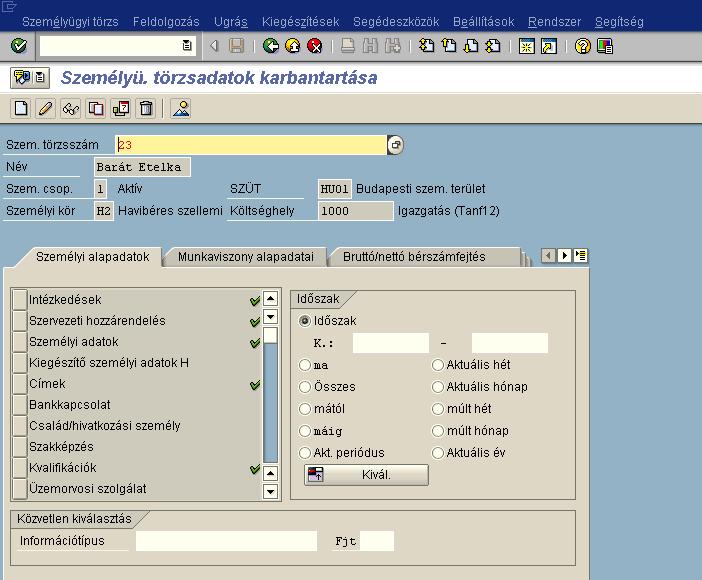Click the Információtípus input field
The height and width of the screenshot is (580, 702).
point(227,541)
